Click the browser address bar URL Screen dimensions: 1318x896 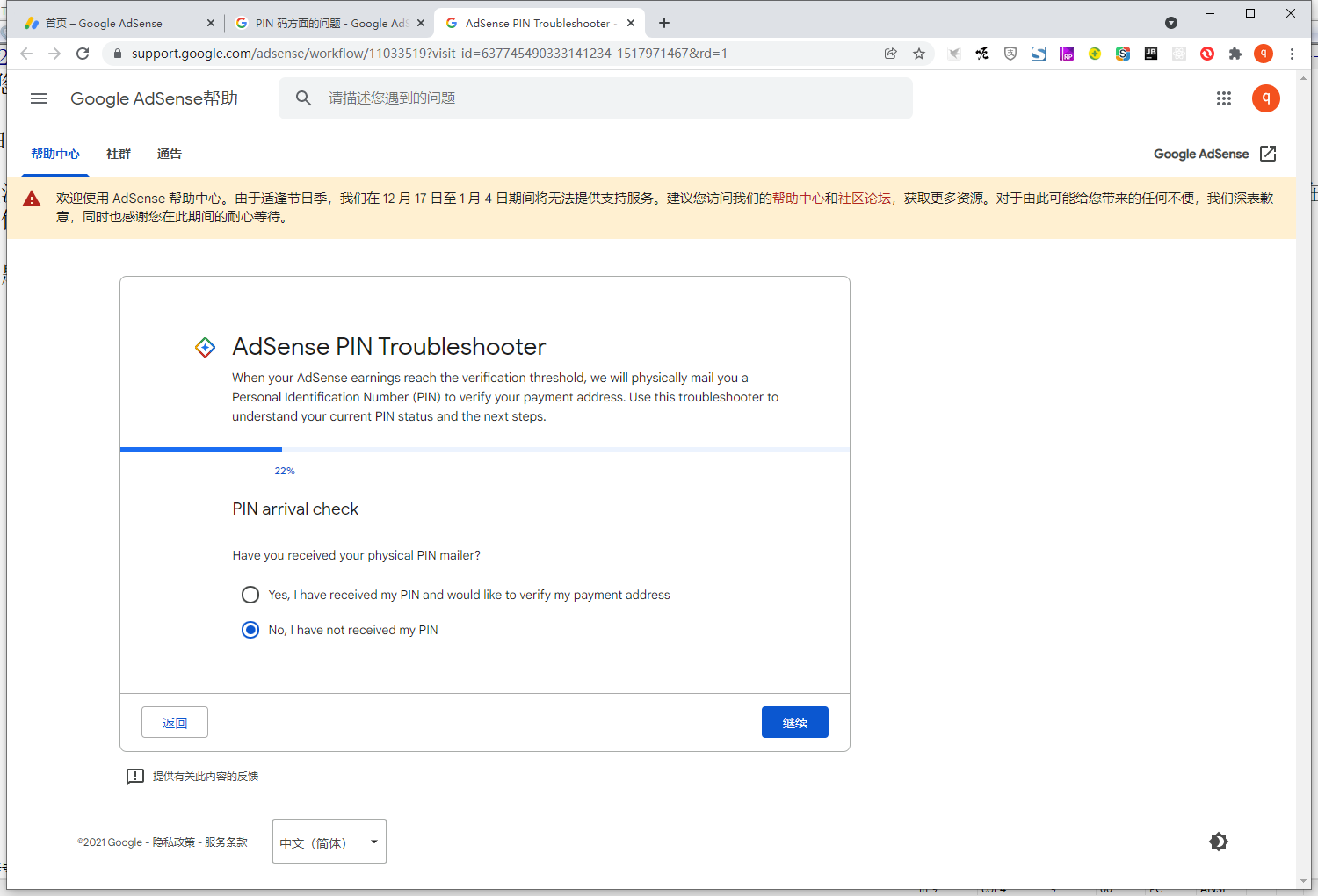pos(430,54)
